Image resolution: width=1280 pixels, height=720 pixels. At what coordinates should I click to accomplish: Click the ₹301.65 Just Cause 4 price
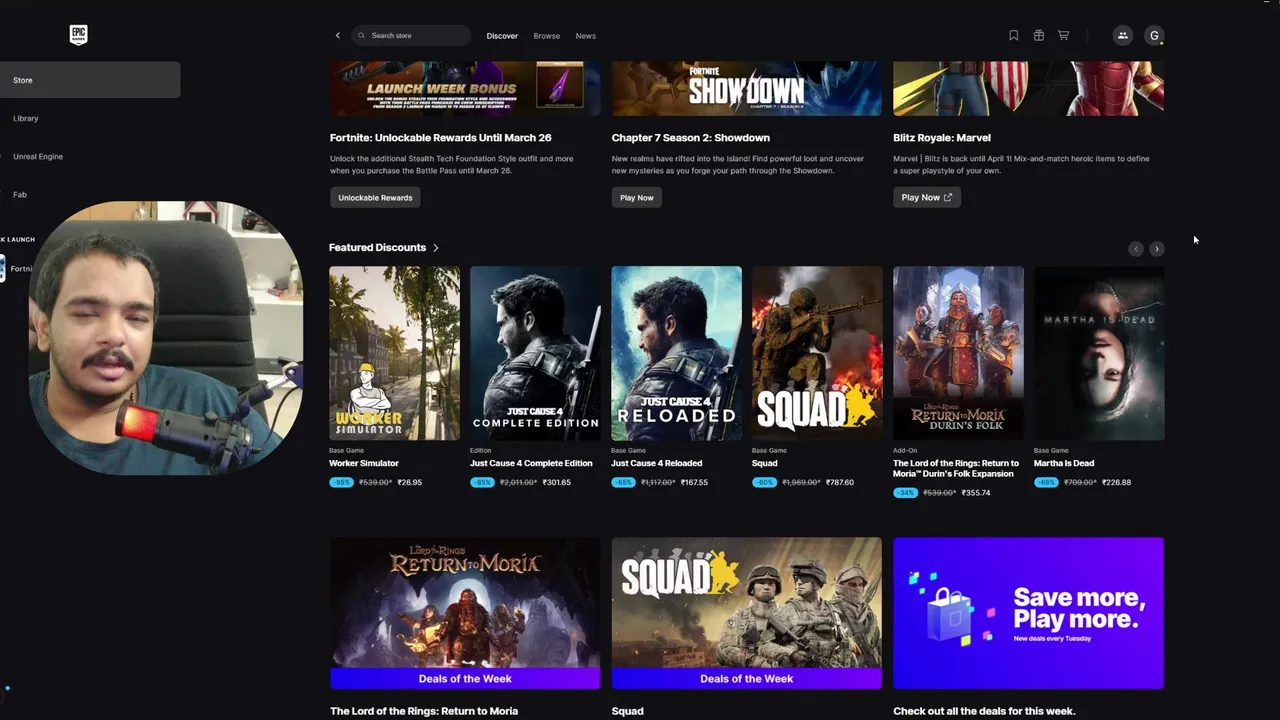557,482
